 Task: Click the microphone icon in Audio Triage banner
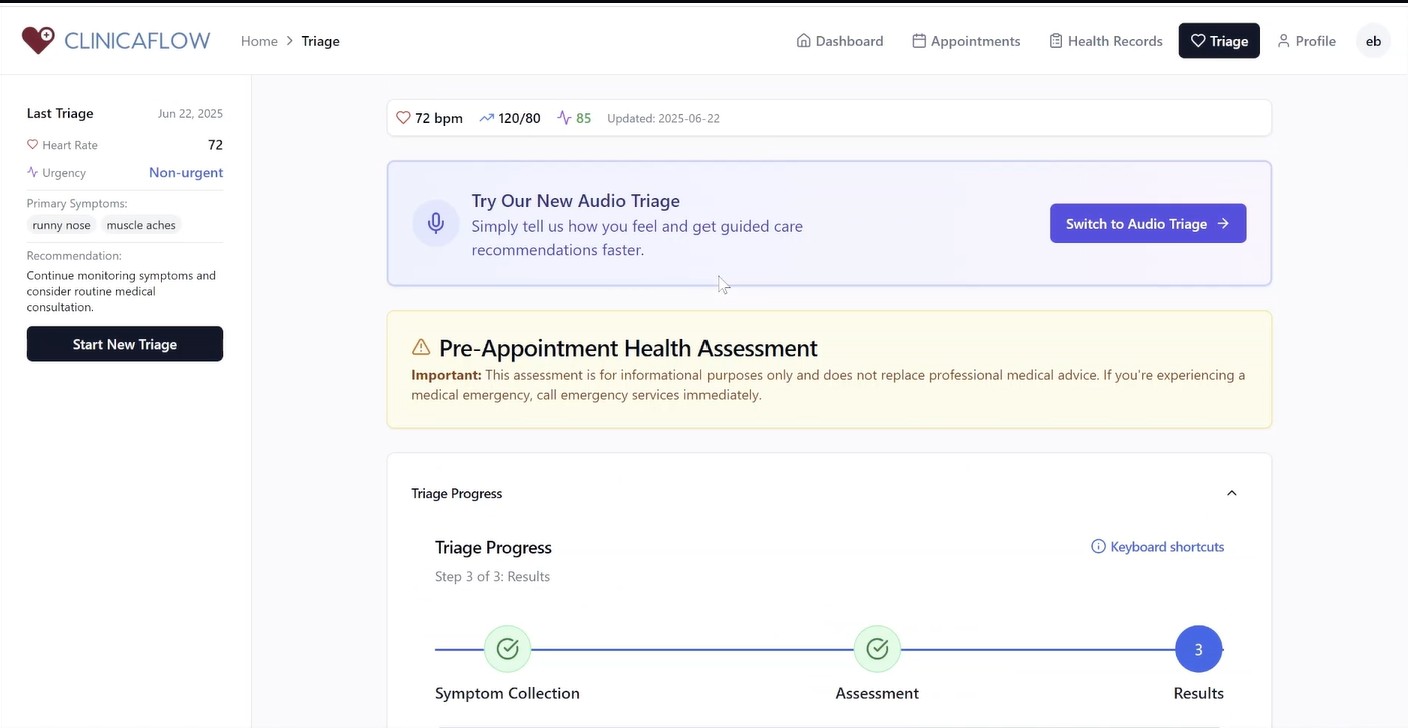click(436, 222)
